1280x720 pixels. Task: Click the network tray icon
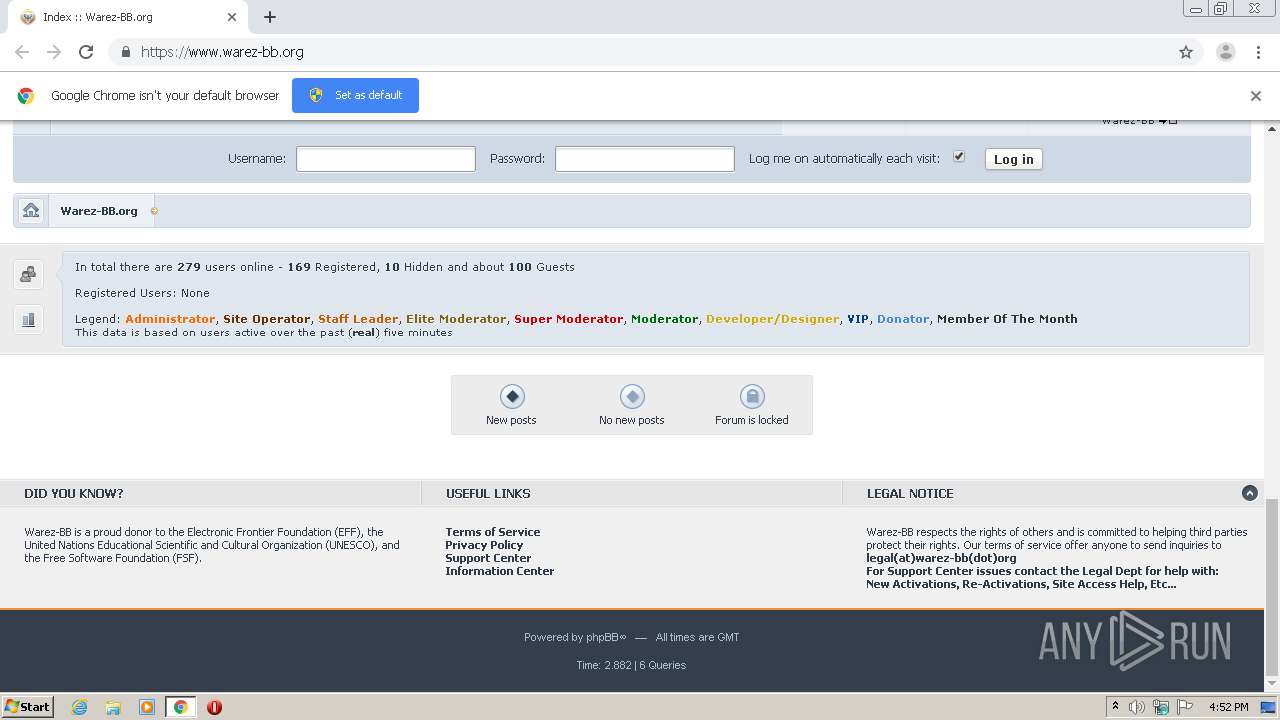tap(1161, 707)
